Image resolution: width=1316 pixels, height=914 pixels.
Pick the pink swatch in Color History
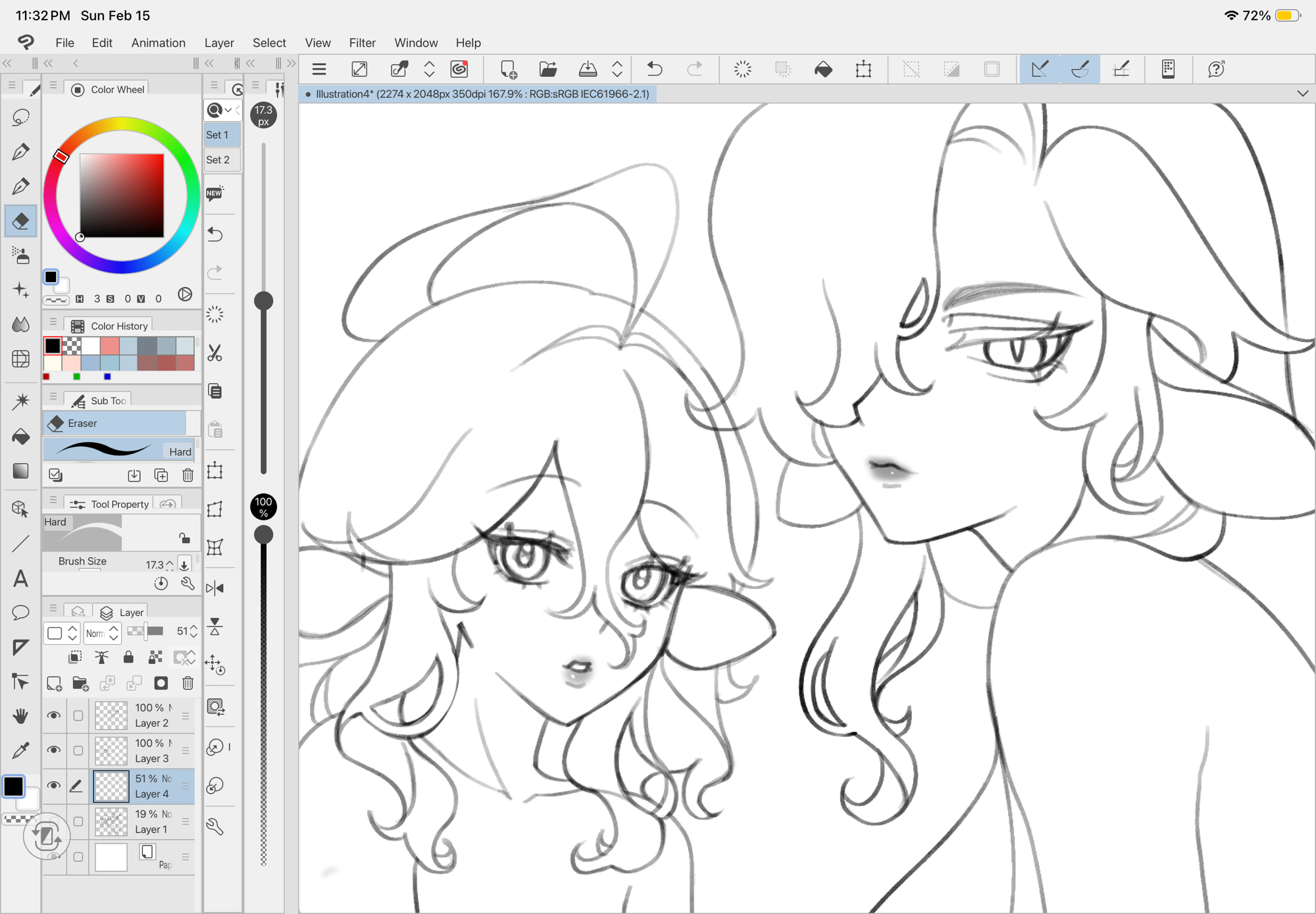[x=110, y=345]
